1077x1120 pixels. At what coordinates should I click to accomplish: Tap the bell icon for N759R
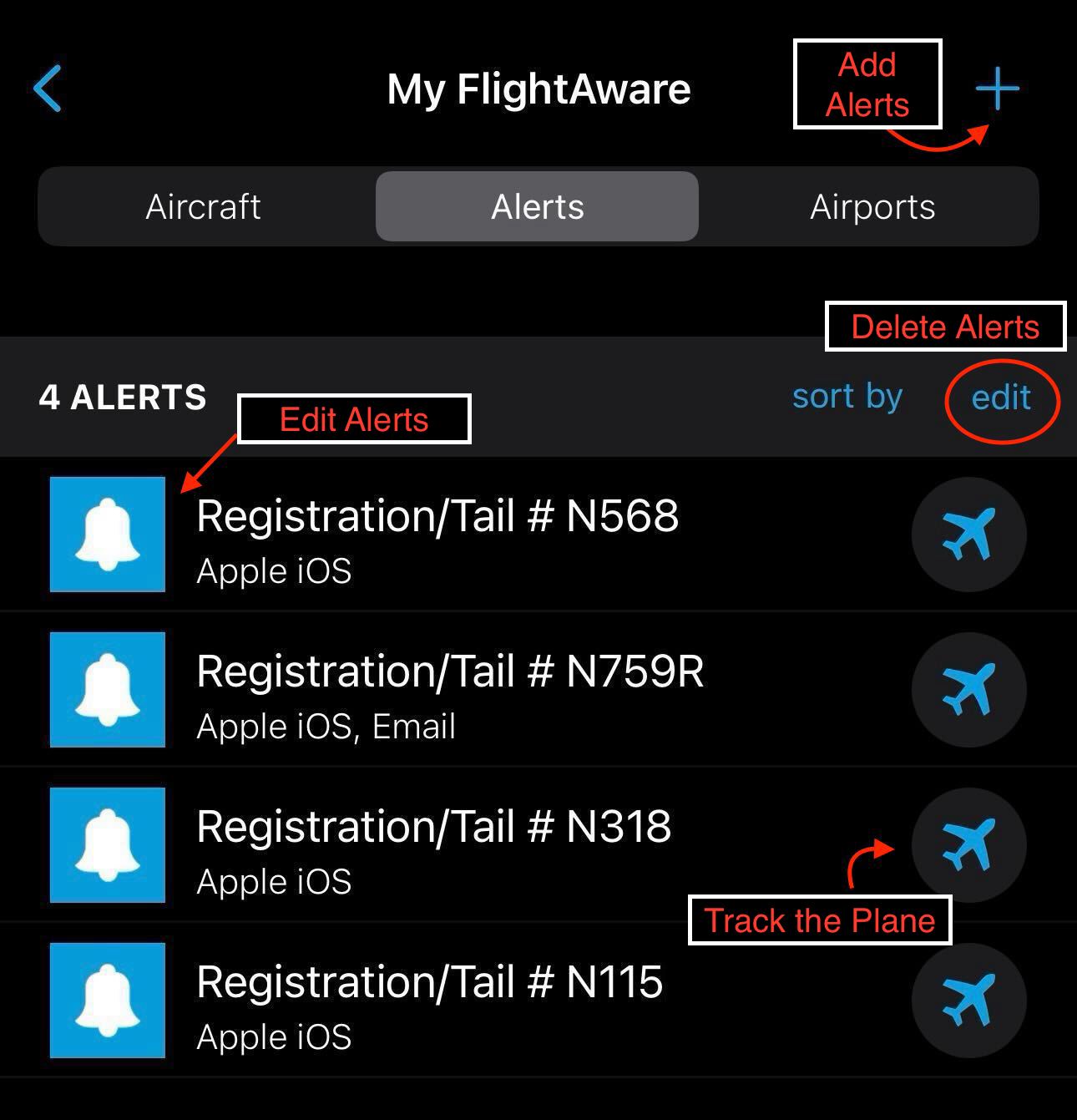[x=108, y=690]
